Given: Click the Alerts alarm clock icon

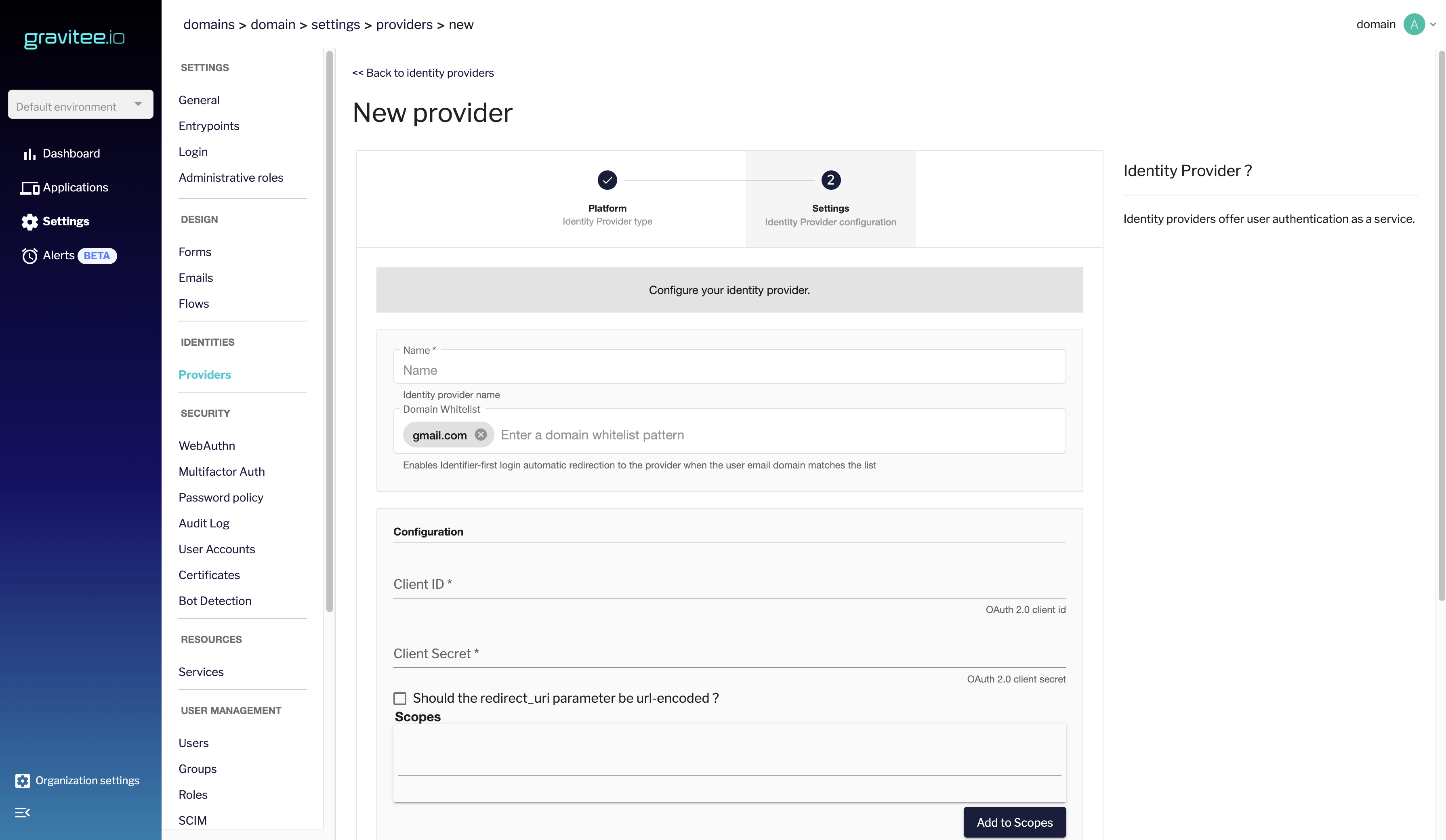Looking at the screenshot, I should click(x=29, y=256).
